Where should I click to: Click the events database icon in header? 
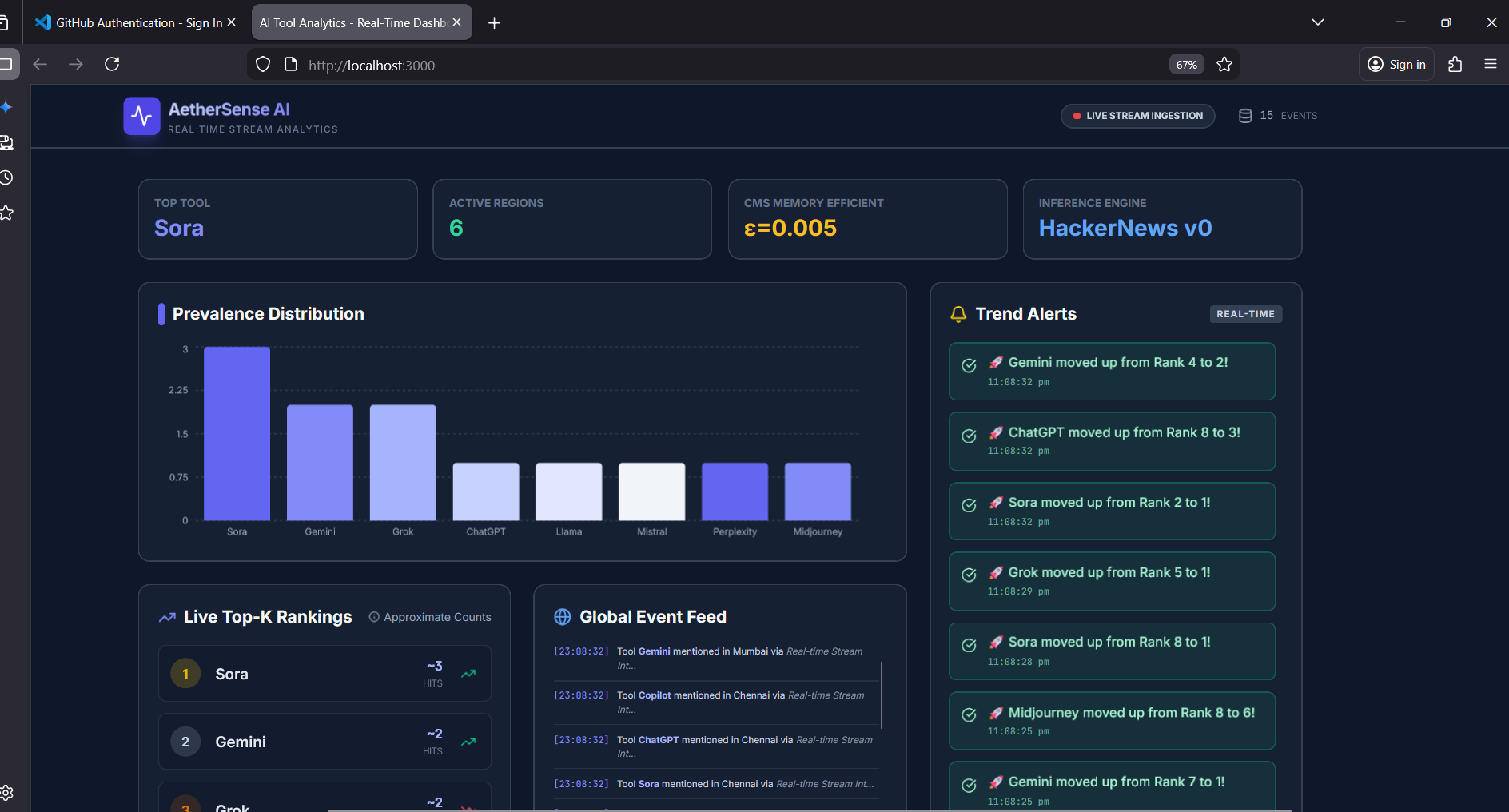[1245, 116]
